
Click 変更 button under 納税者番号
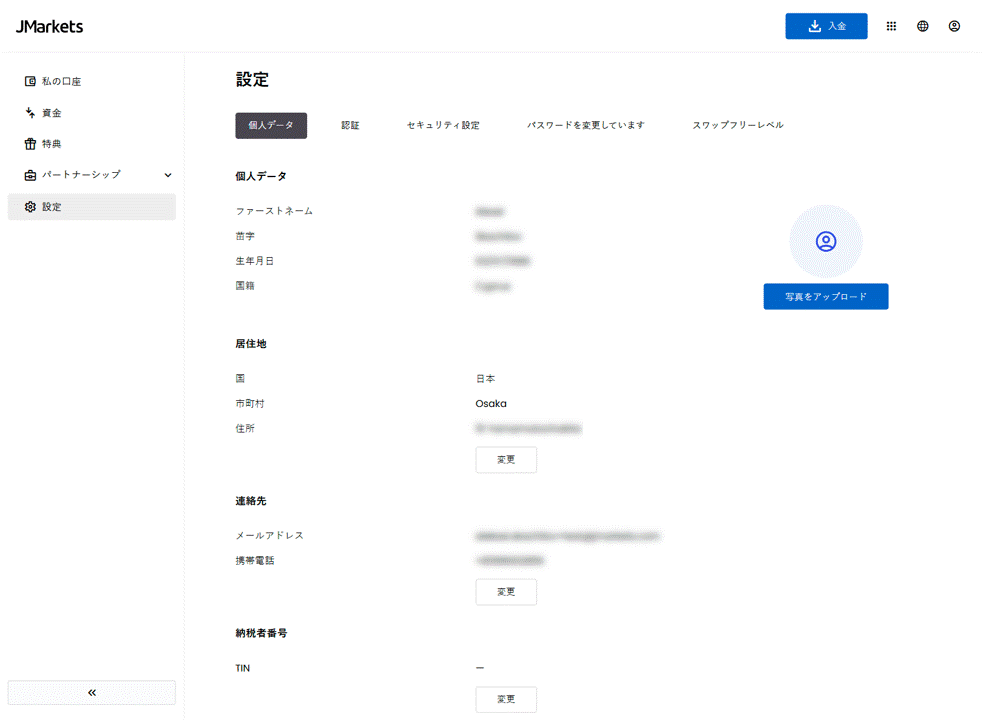(x=506, y=699)
